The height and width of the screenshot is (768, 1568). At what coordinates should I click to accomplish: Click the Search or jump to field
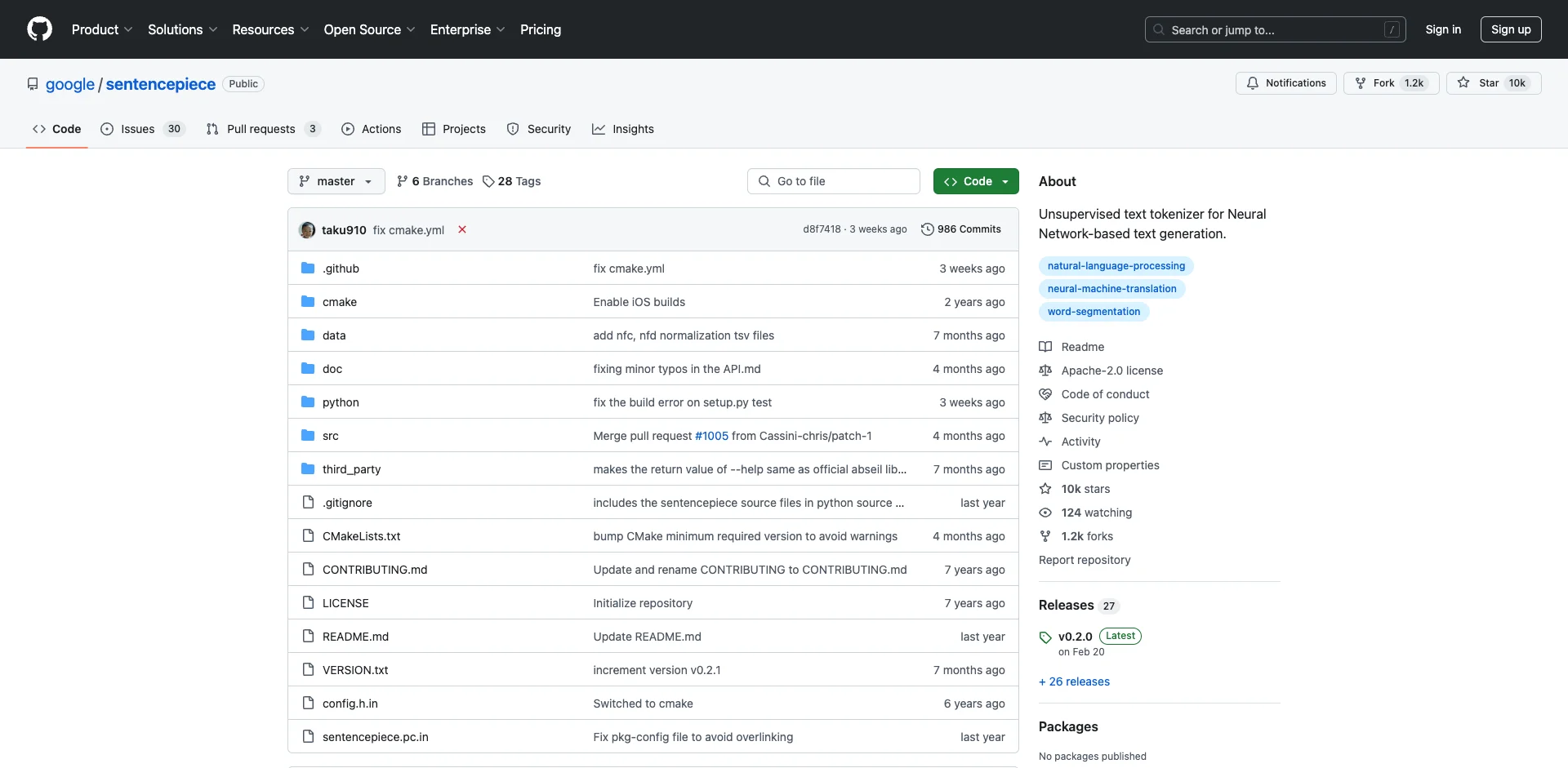(x=1276, y=29)
